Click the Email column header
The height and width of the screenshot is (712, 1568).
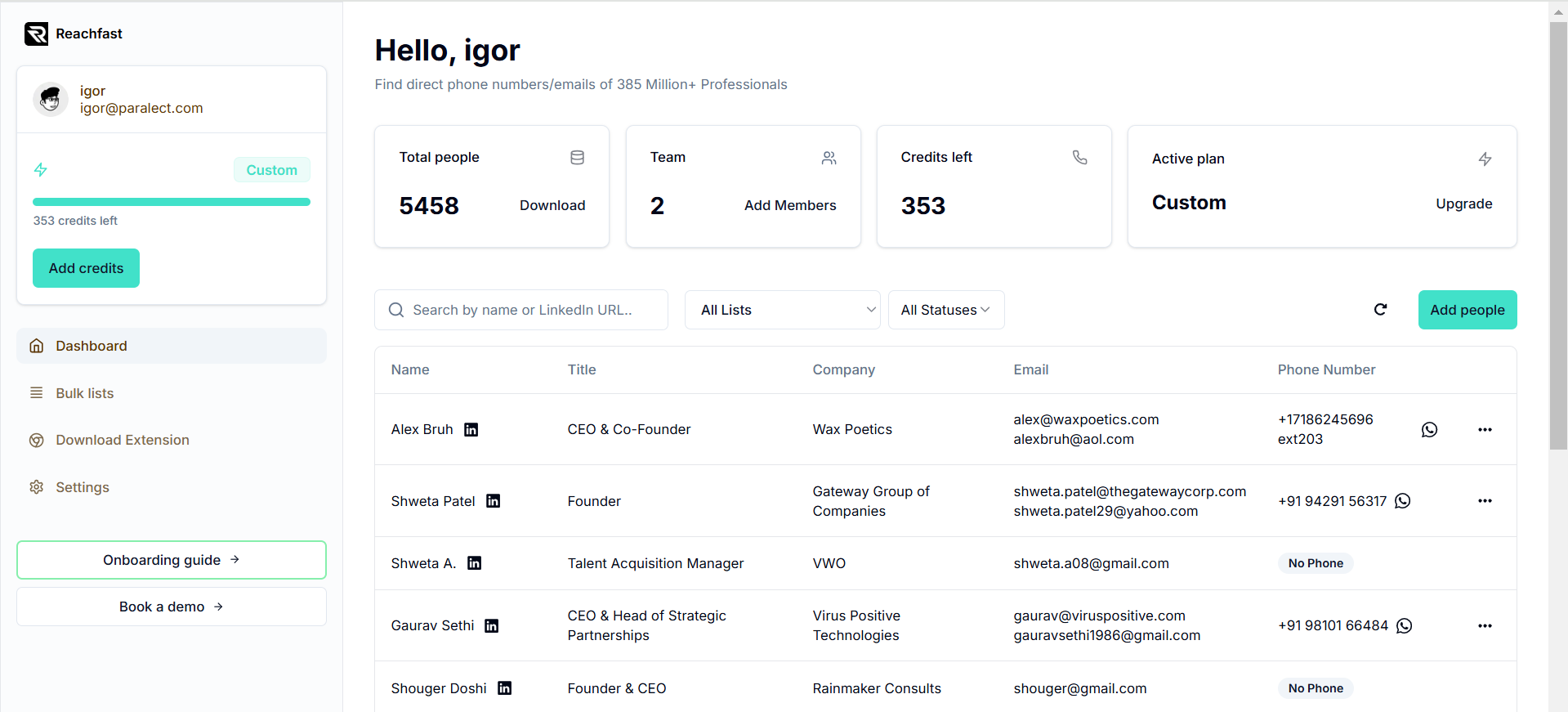[1031, 369]
